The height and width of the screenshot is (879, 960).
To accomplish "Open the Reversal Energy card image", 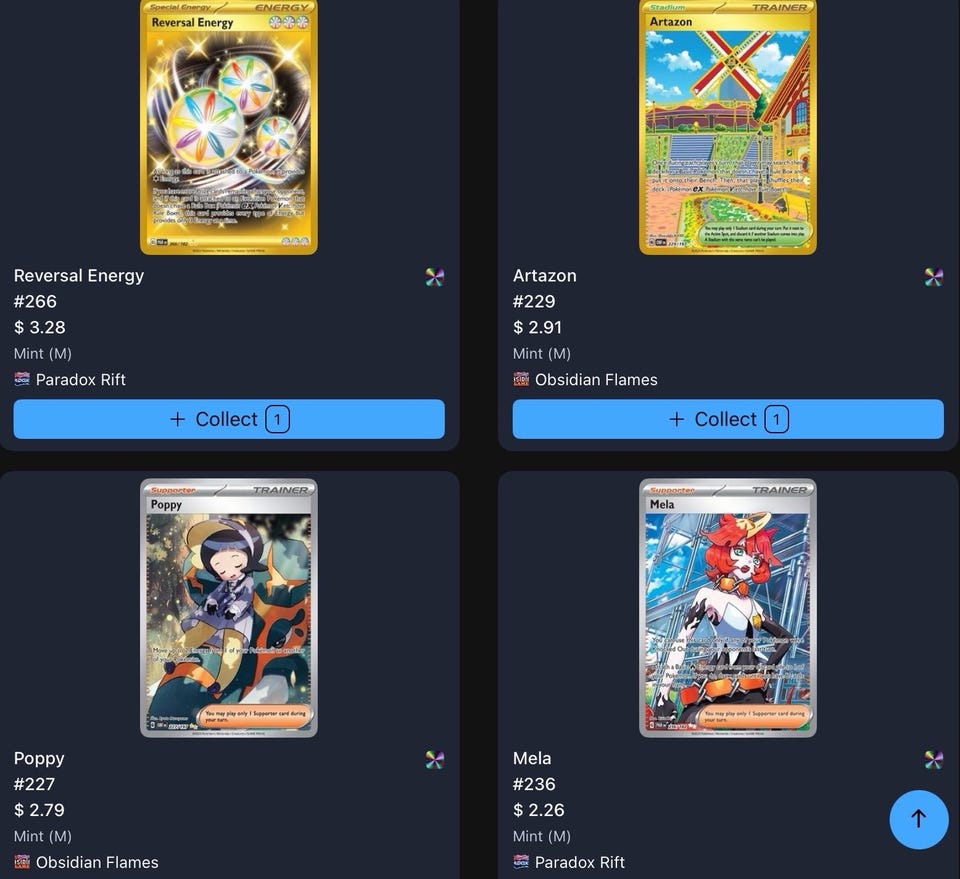I will [229, 126].
